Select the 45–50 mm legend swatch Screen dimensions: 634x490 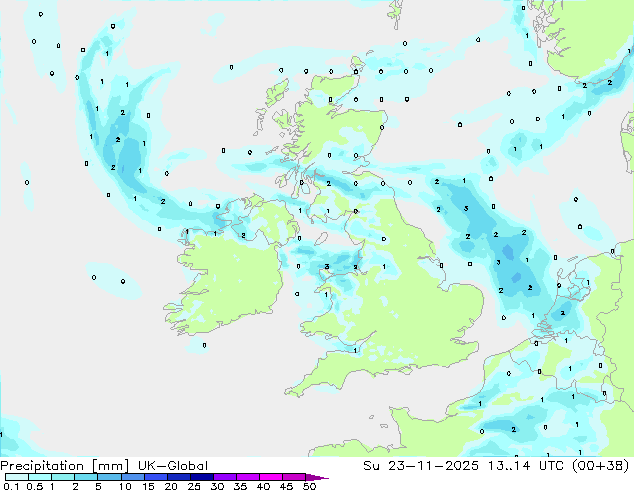(x=294, y=477)
